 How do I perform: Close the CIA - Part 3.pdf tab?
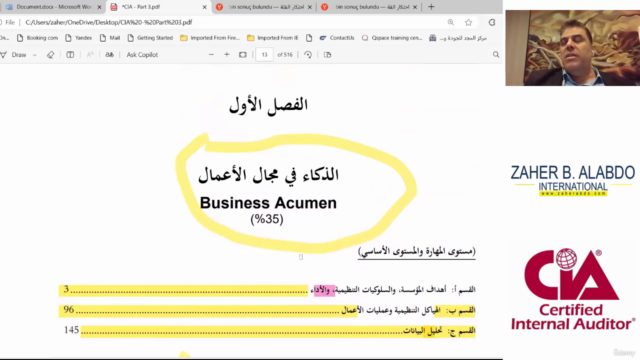pos(204,7)
